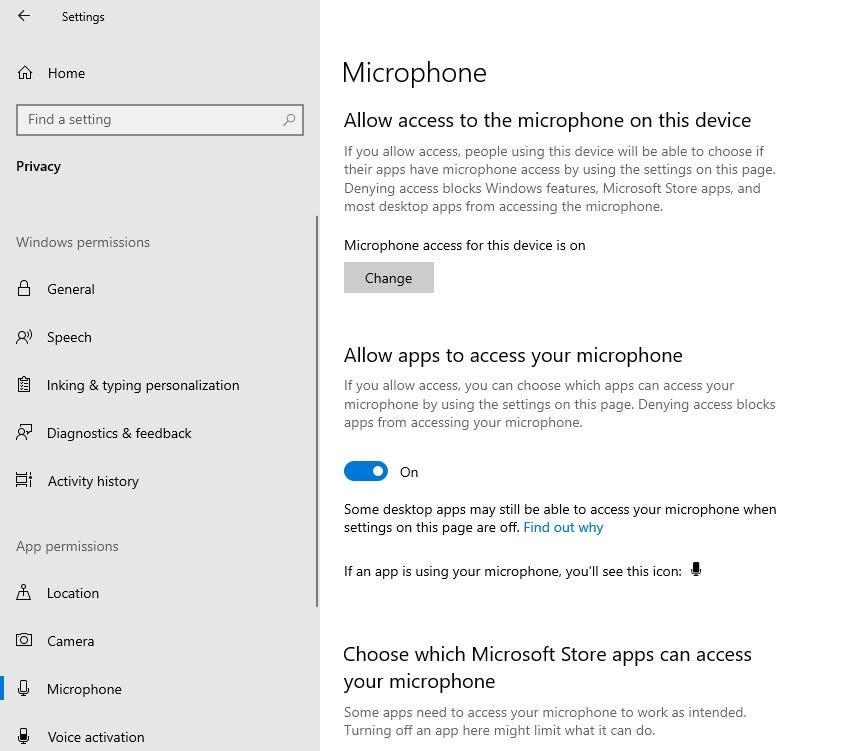Click the 'Allow apps to access your microphone' heading

coord(513,355)
